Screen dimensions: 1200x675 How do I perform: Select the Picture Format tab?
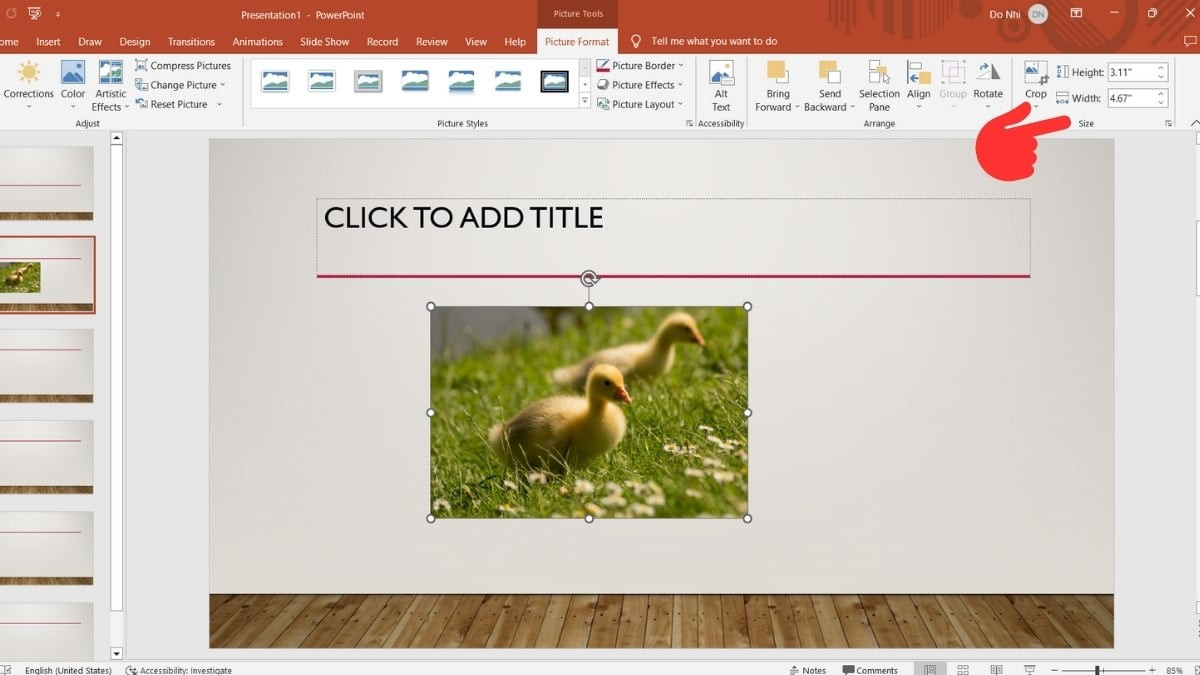click(x=577, y=42)
